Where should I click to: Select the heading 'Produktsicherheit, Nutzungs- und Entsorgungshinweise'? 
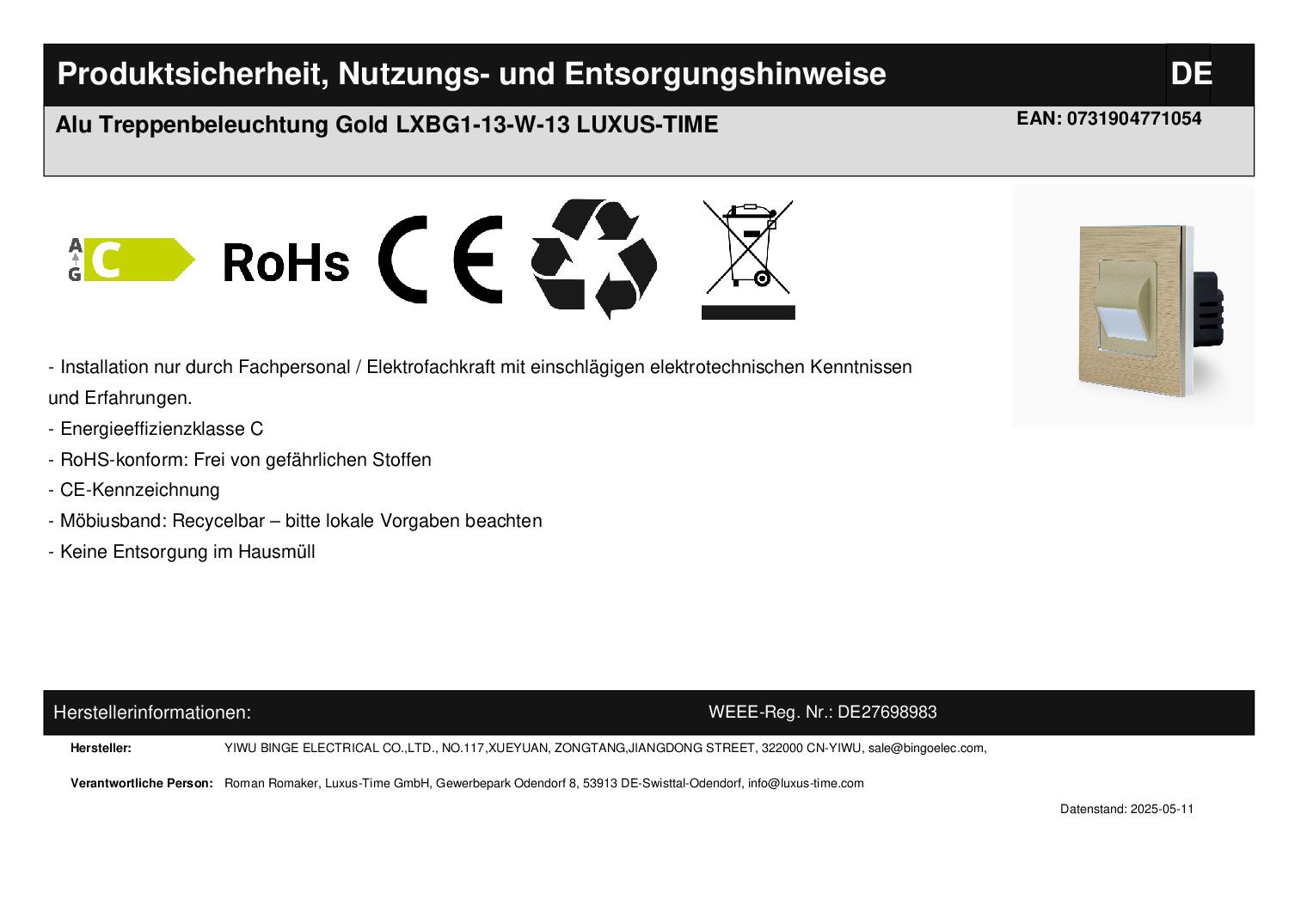[x=471, y=74]
